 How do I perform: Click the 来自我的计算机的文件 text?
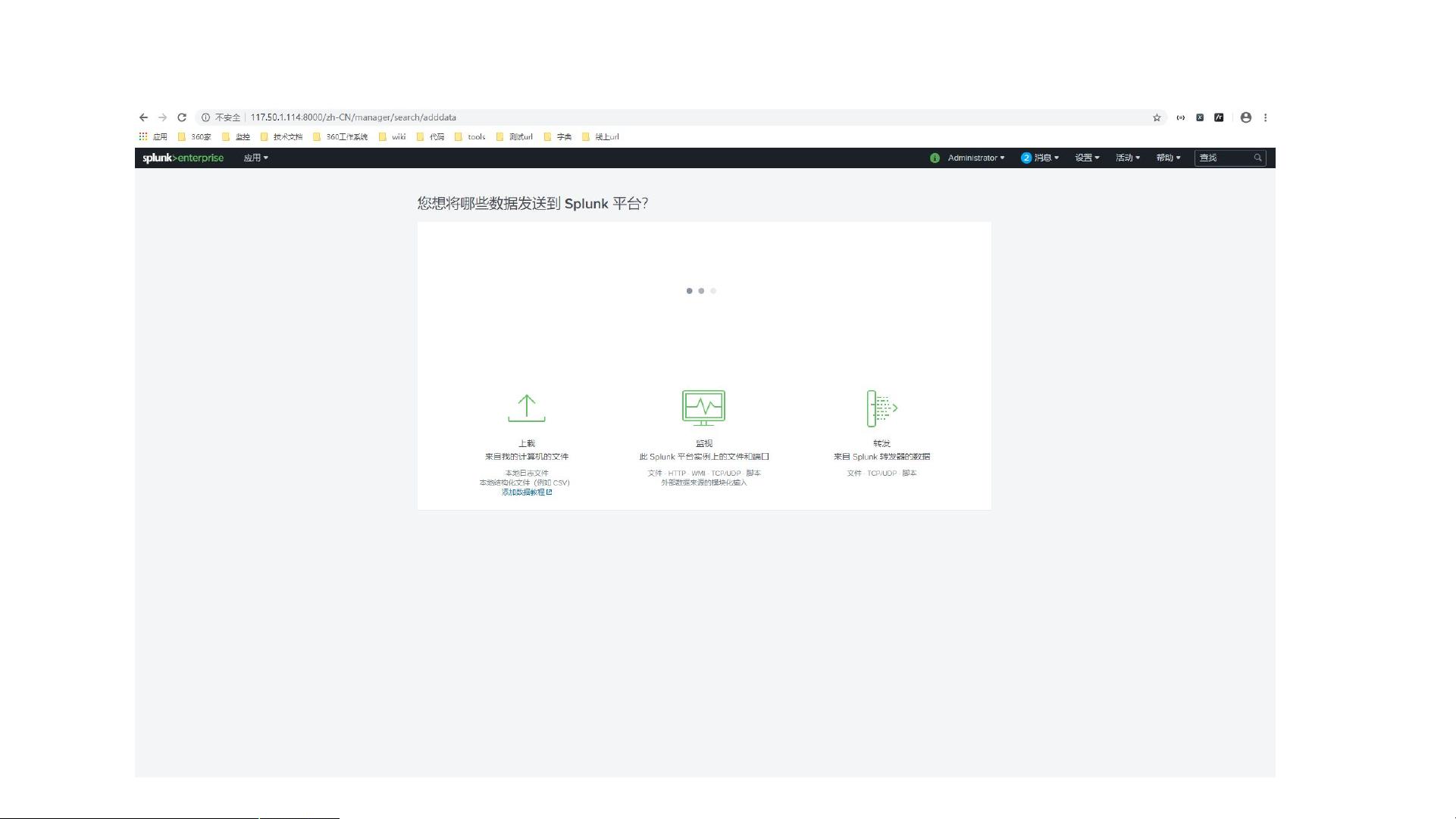(x=527, y=457)
